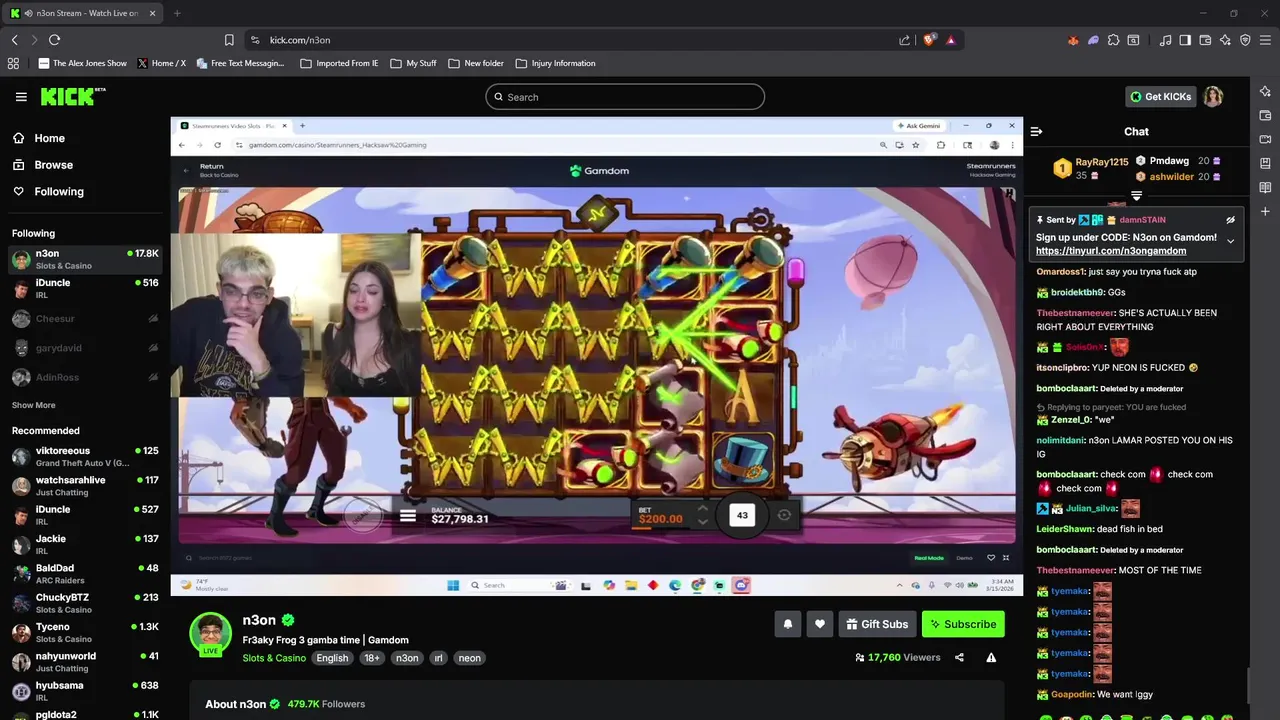Open reading list book icon in side panel
1280x720 pixels.
point(1265,187)
